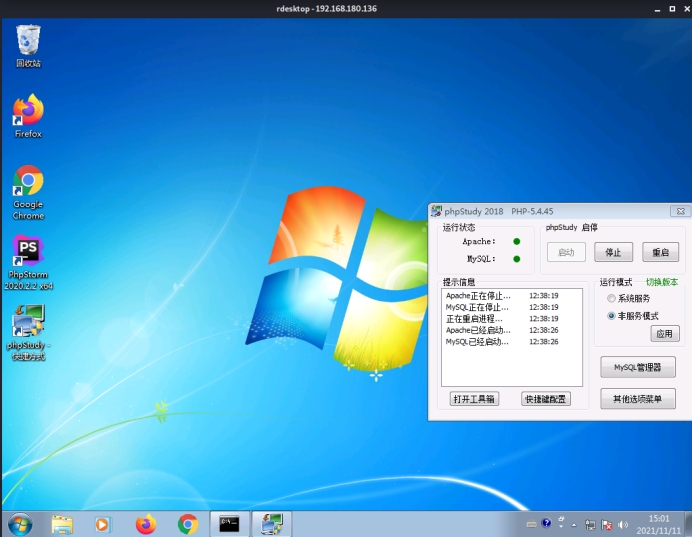Click the 打开工具箱 toolbox button

(474, 399)
